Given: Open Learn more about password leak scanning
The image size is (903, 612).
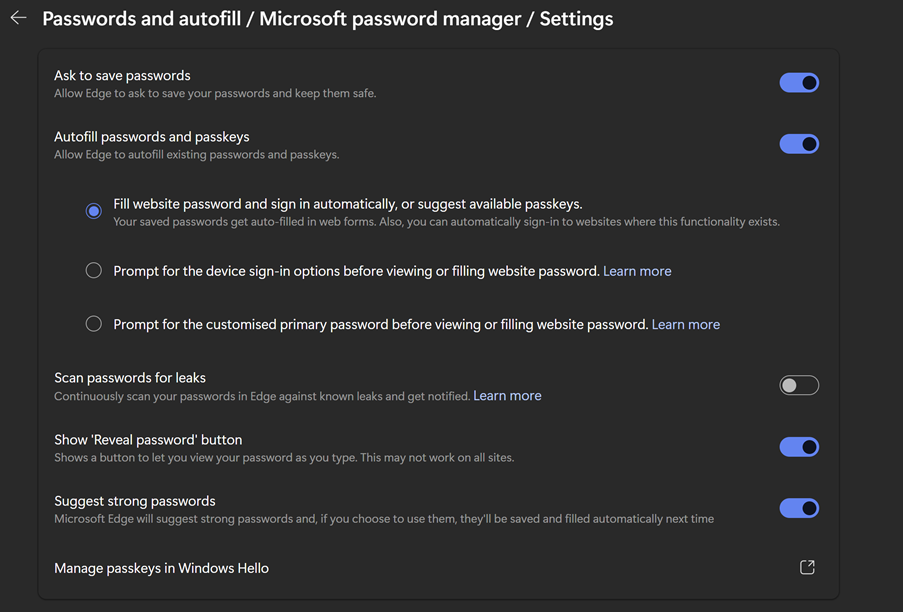Looking at the screenshot, I should coord(507,395).
